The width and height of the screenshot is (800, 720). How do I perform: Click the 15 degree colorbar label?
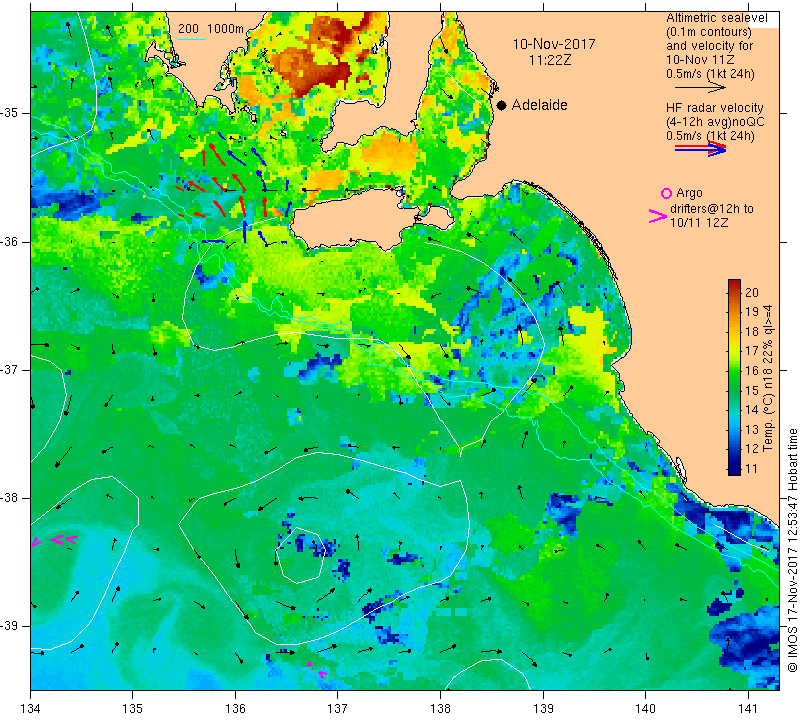[752, 390]
